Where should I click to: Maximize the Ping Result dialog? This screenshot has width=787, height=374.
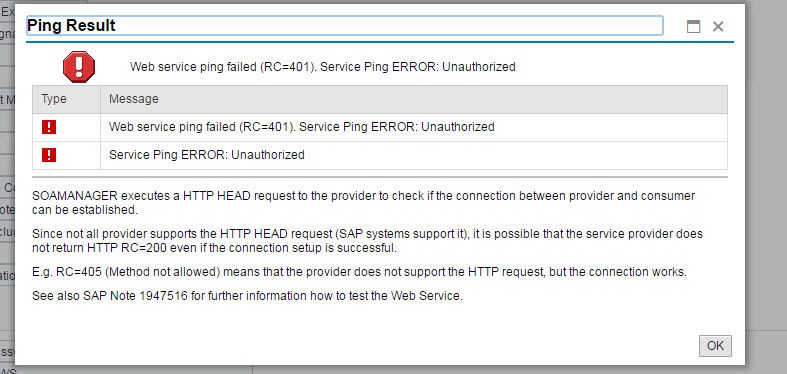[693, 27]
